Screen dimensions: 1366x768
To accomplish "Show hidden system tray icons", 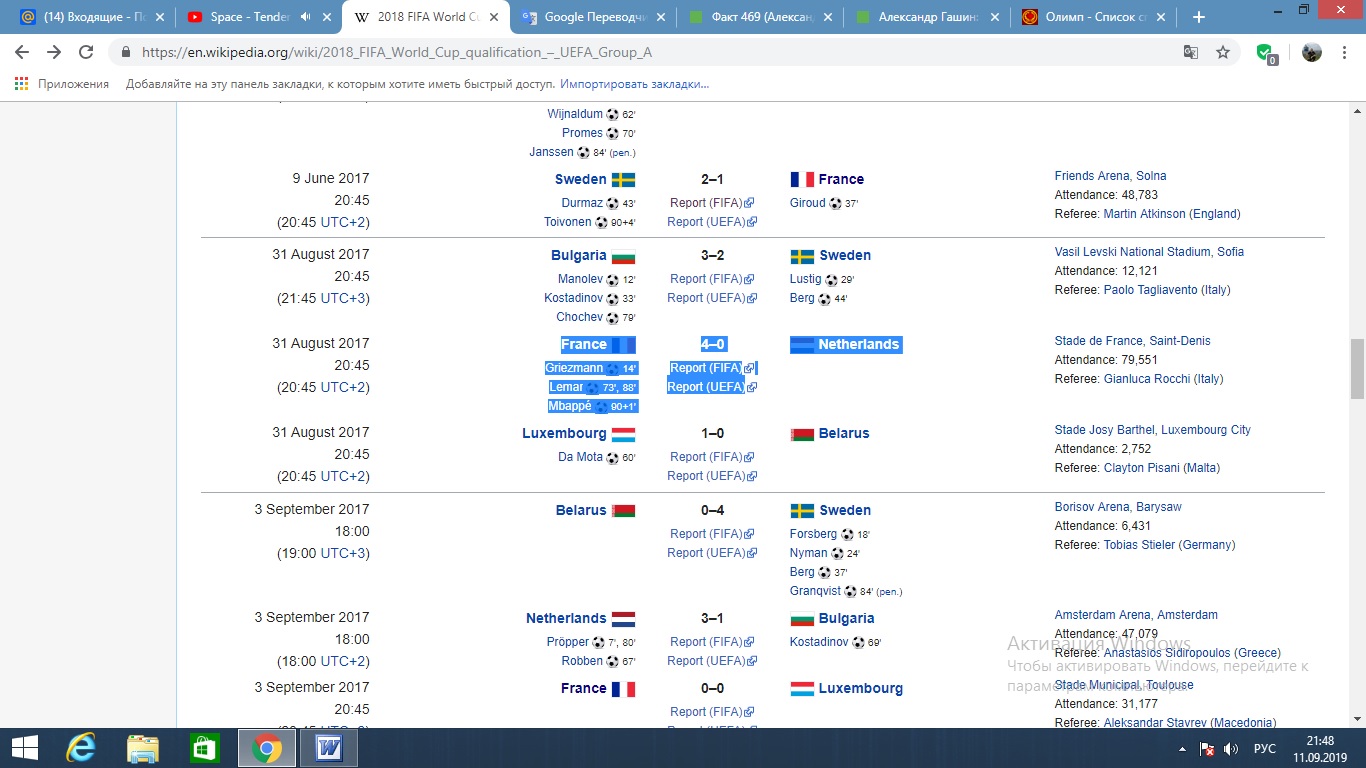I will [1182, 749].
